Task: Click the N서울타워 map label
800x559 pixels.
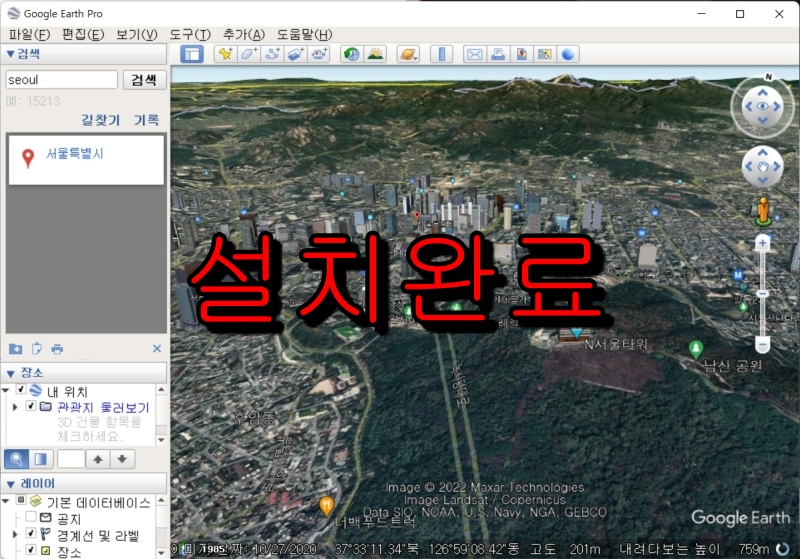Action: pyautogui.click(x=616, y=345)
